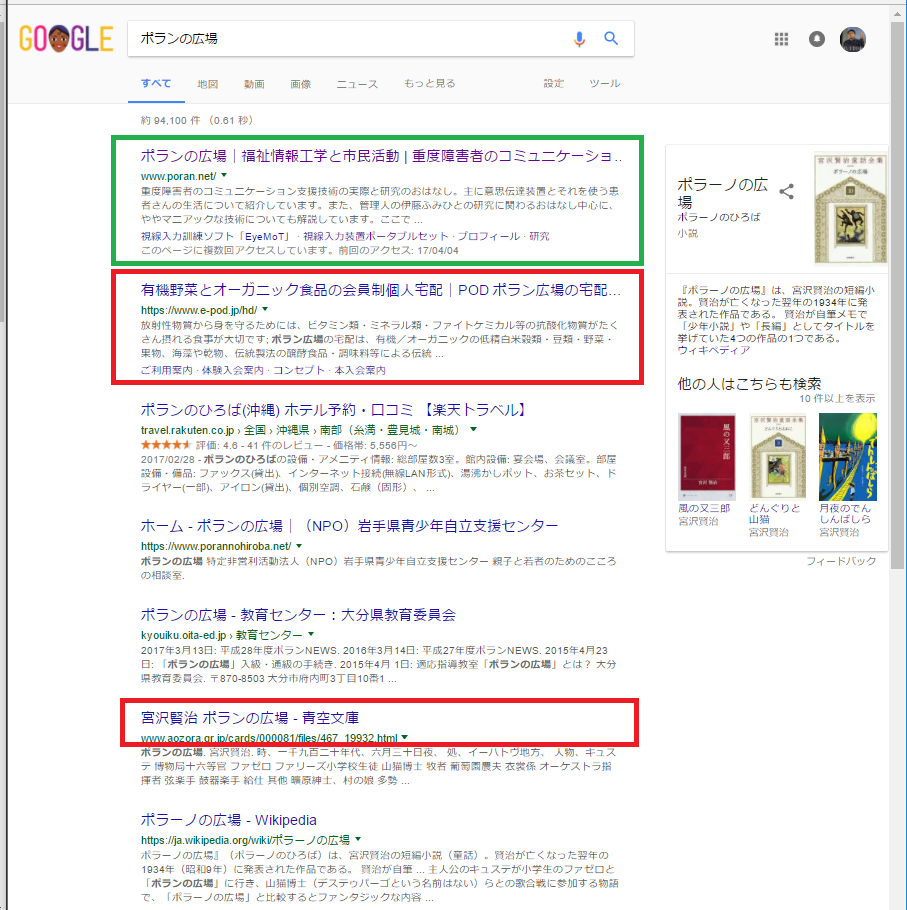Show more with 10 件以上を表示
The height and width of the screenshot is (910, 907).
pos(837,399)
